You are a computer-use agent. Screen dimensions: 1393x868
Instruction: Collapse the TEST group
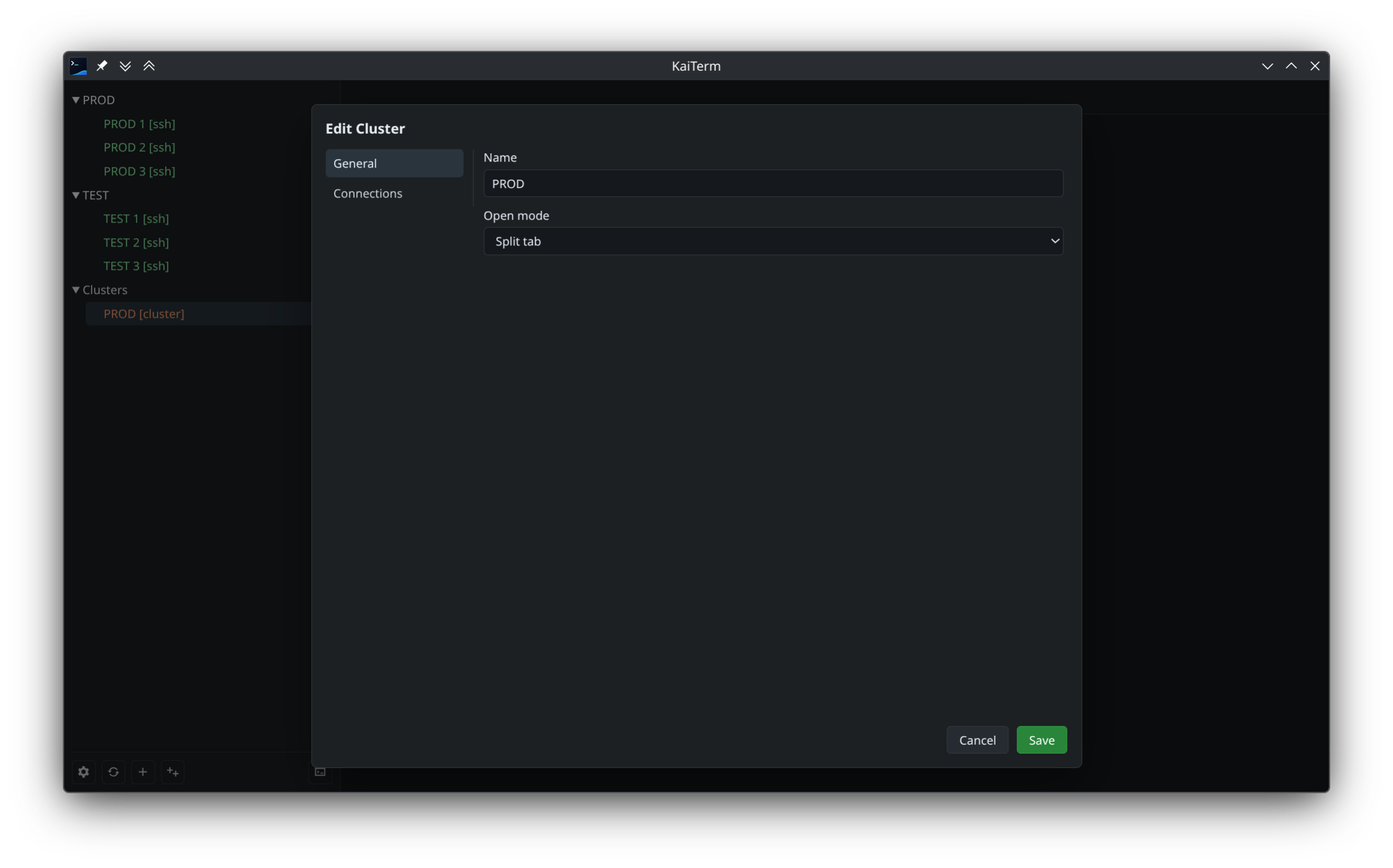point(76,195)
